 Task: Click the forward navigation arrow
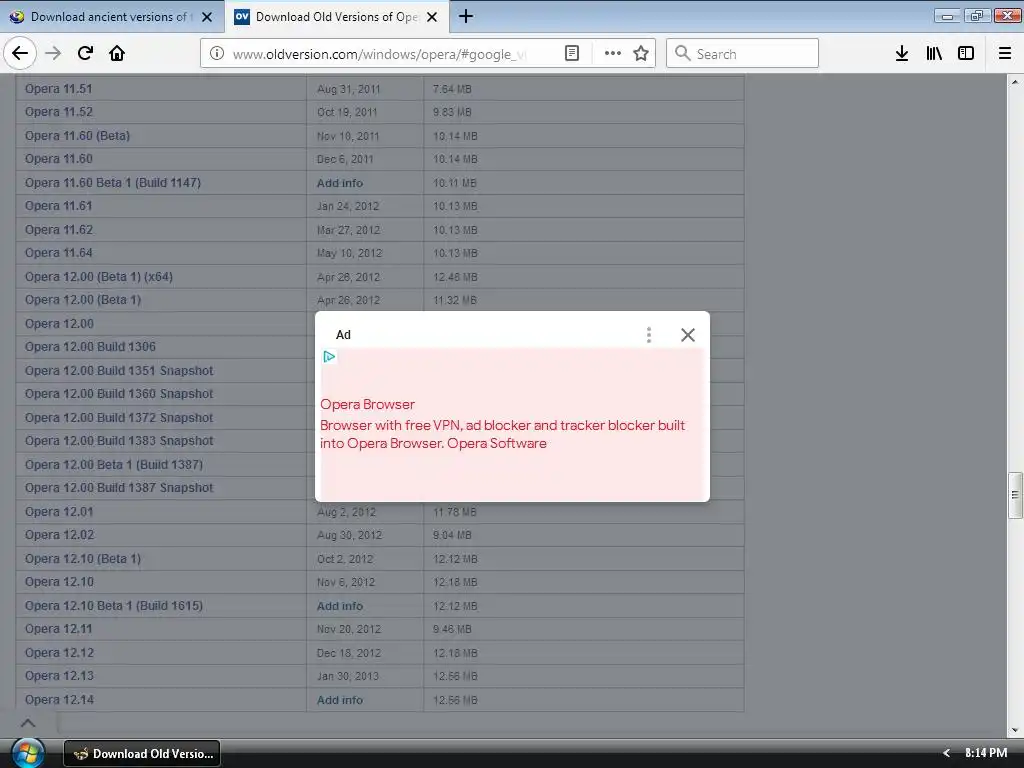(53, 54)
